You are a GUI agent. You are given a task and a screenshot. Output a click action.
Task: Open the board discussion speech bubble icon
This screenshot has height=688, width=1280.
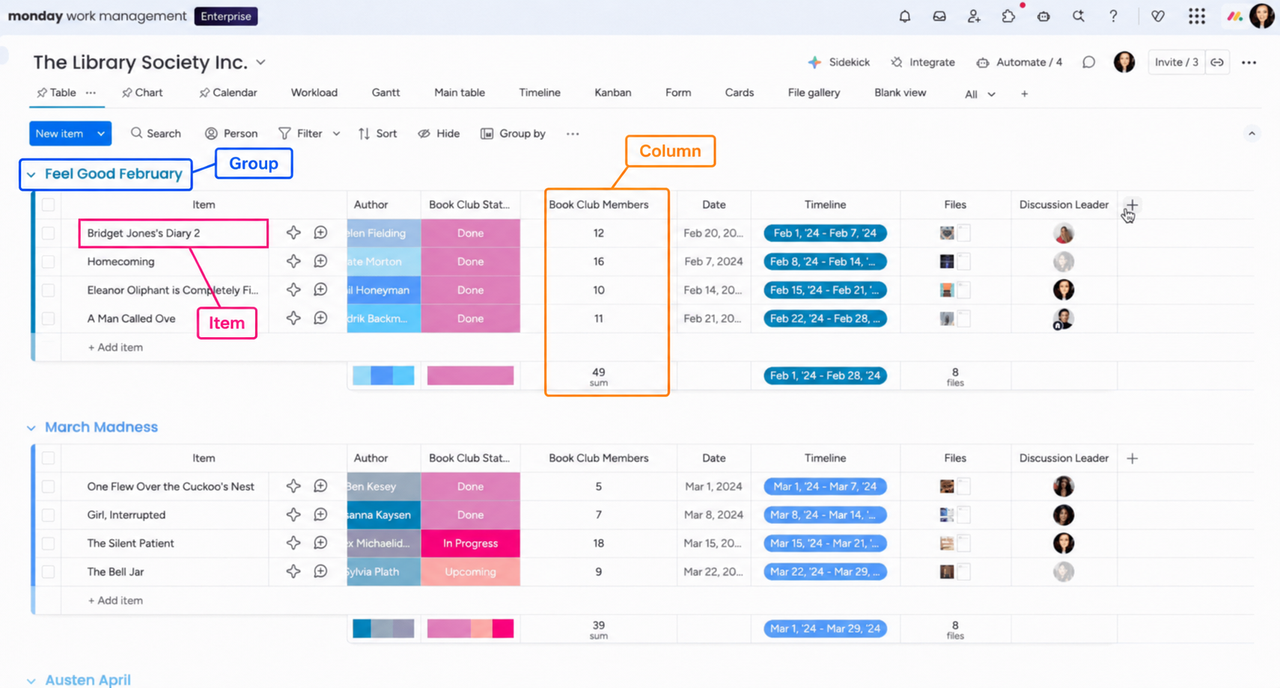pyautogui.click(x=1089, y=62)
